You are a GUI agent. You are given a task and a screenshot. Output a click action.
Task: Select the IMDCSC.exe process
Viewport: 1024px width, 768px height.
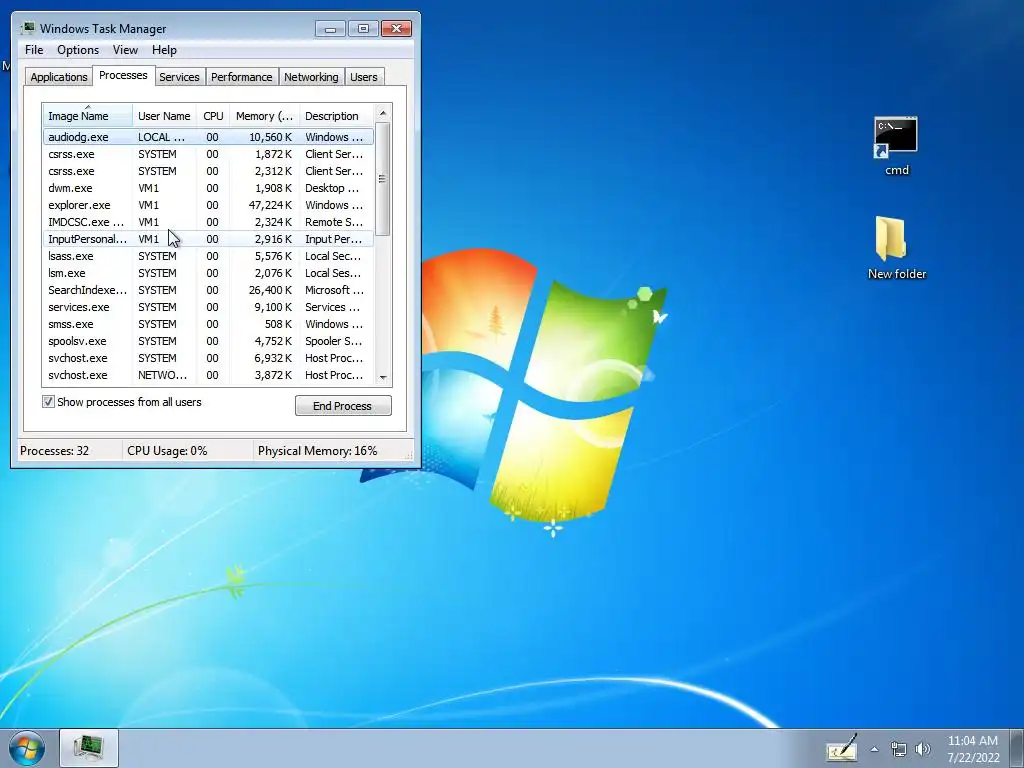pyautogui.click(x=208, y=221)
